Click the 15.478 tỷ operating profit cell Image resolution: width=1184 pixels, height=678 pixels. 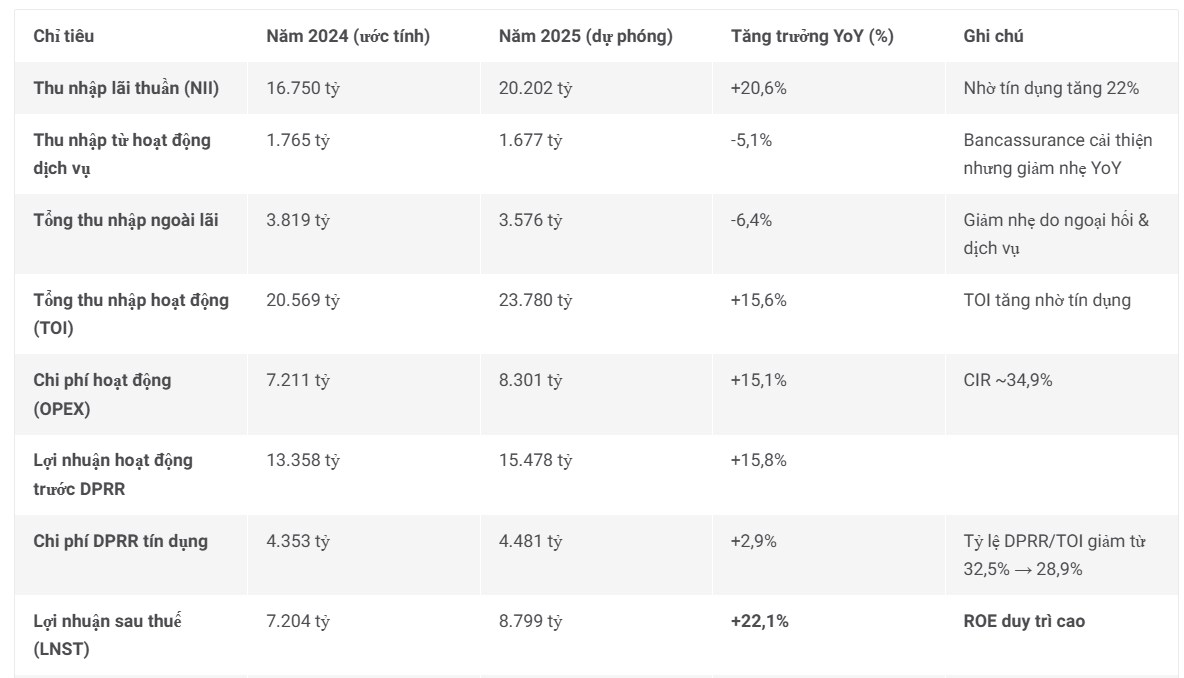point(535,460)
